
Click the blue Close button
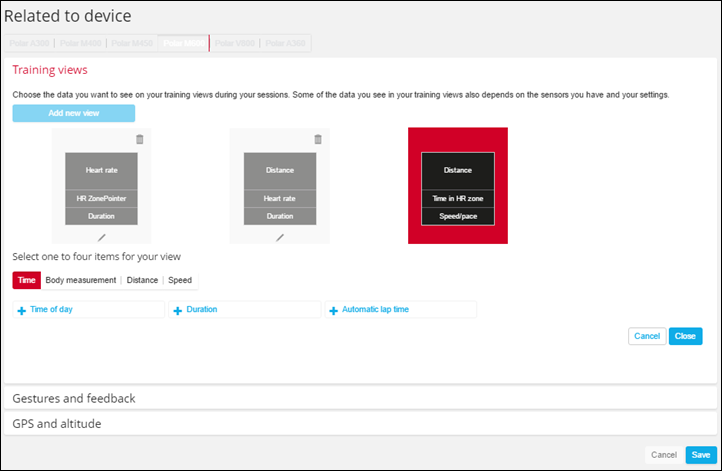point(685,336)
